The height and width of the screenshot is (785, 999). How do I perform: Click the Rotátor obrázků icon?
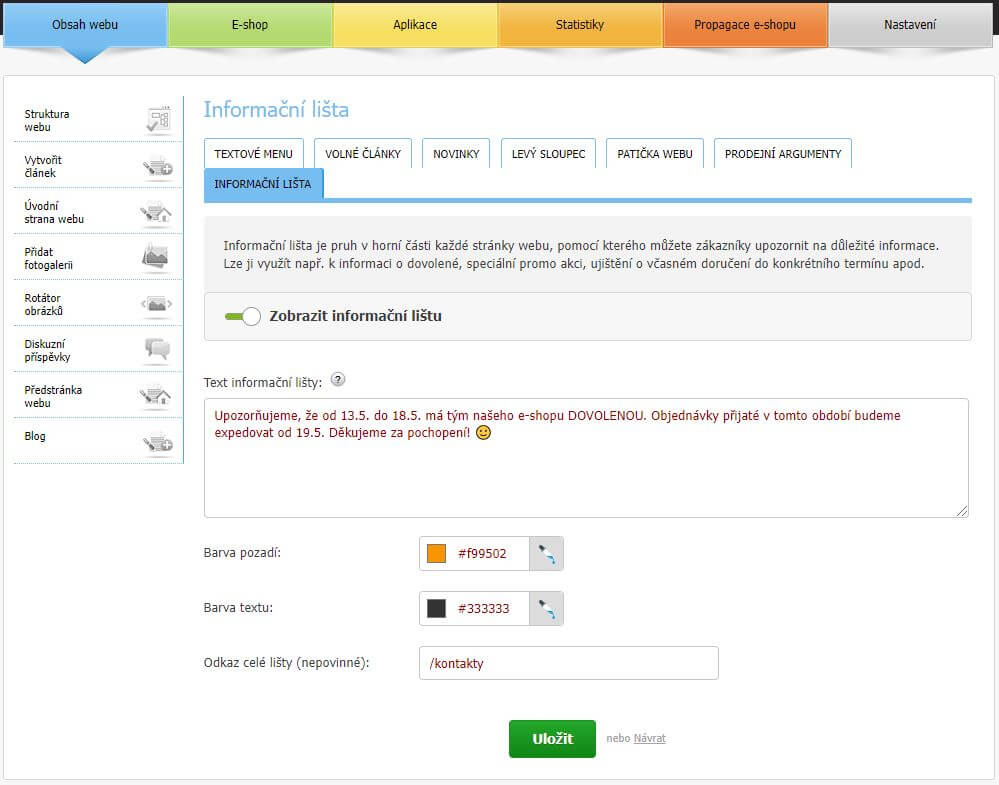tap(156, 304)
